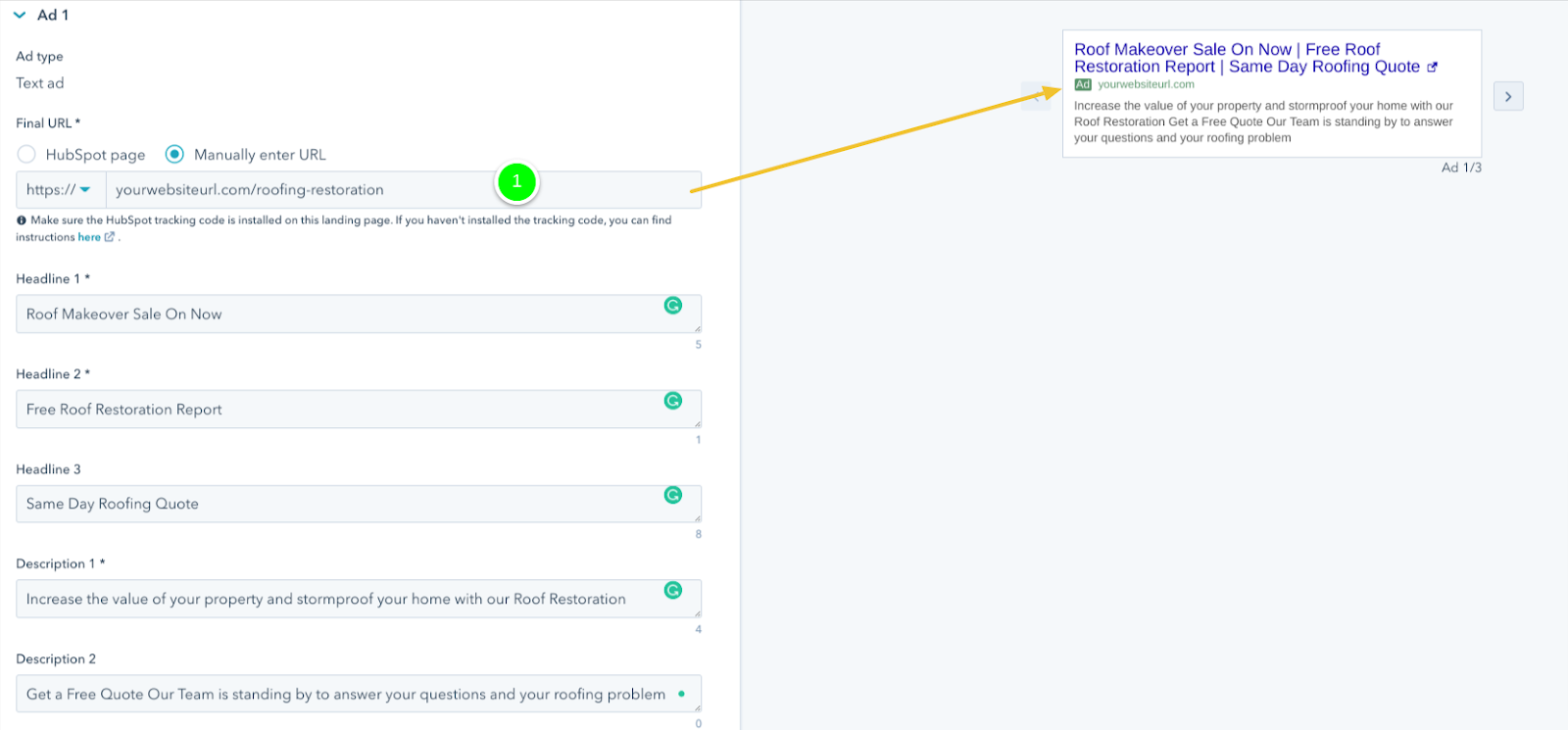Click the external link icon in the ad preview
The height and width of the screenshot is (730, 1568).
(1432, 68)
